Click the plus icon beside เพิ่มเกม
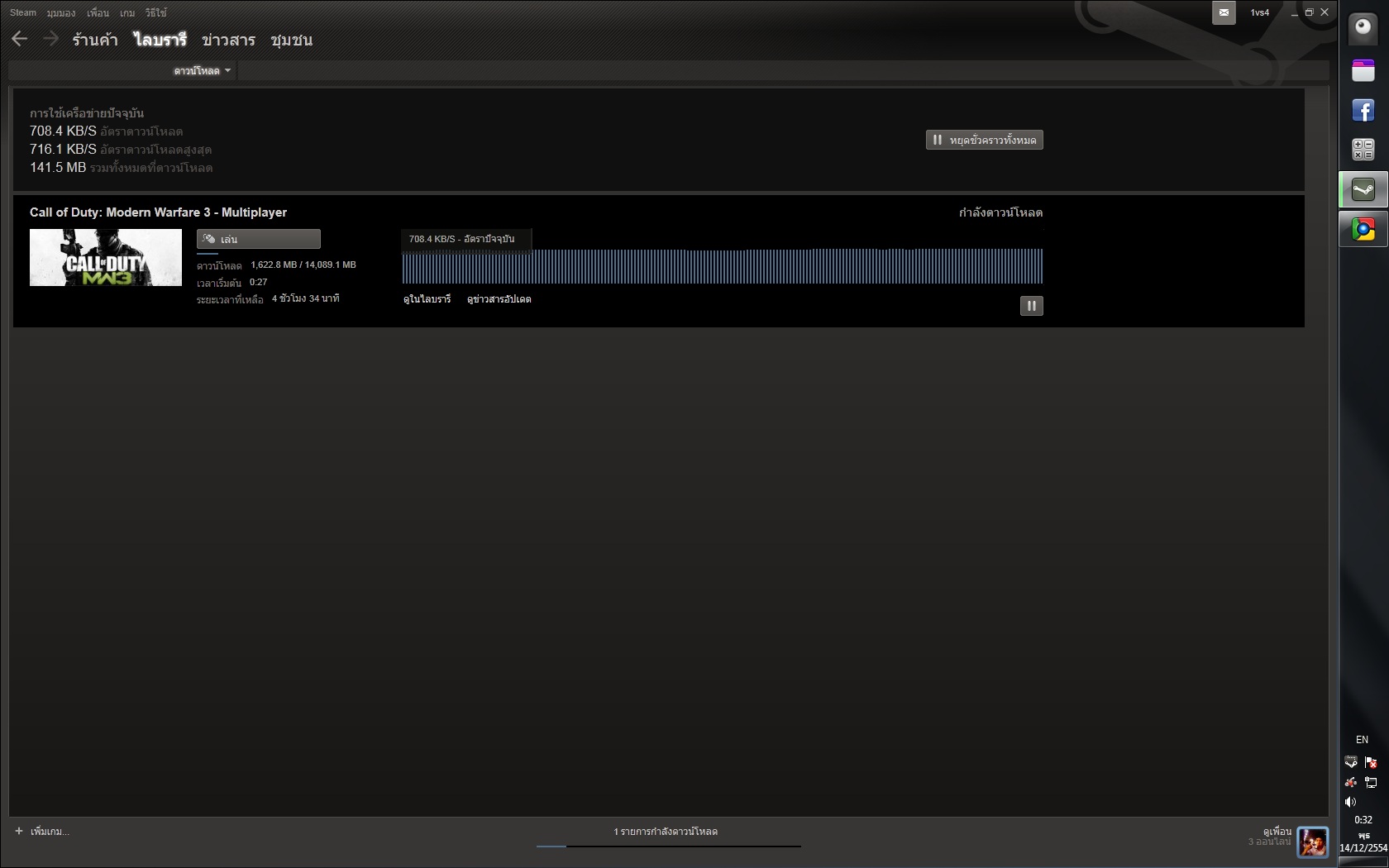 19,831
